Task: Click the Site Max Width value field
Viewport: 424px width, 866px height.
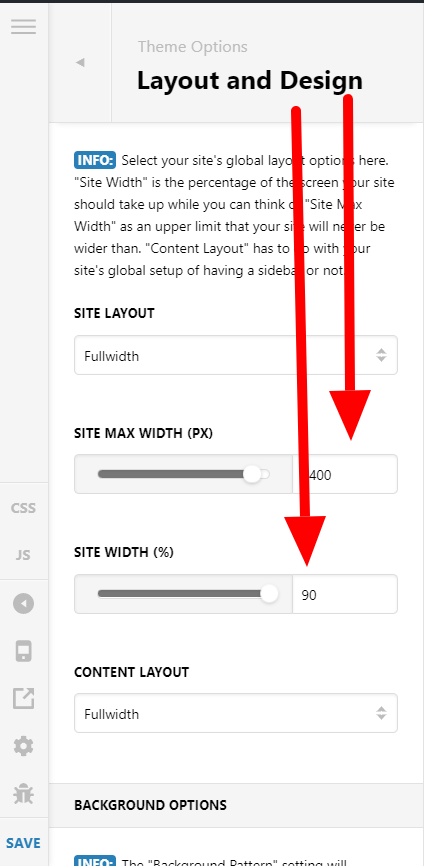Action: [x=345, y=474]
